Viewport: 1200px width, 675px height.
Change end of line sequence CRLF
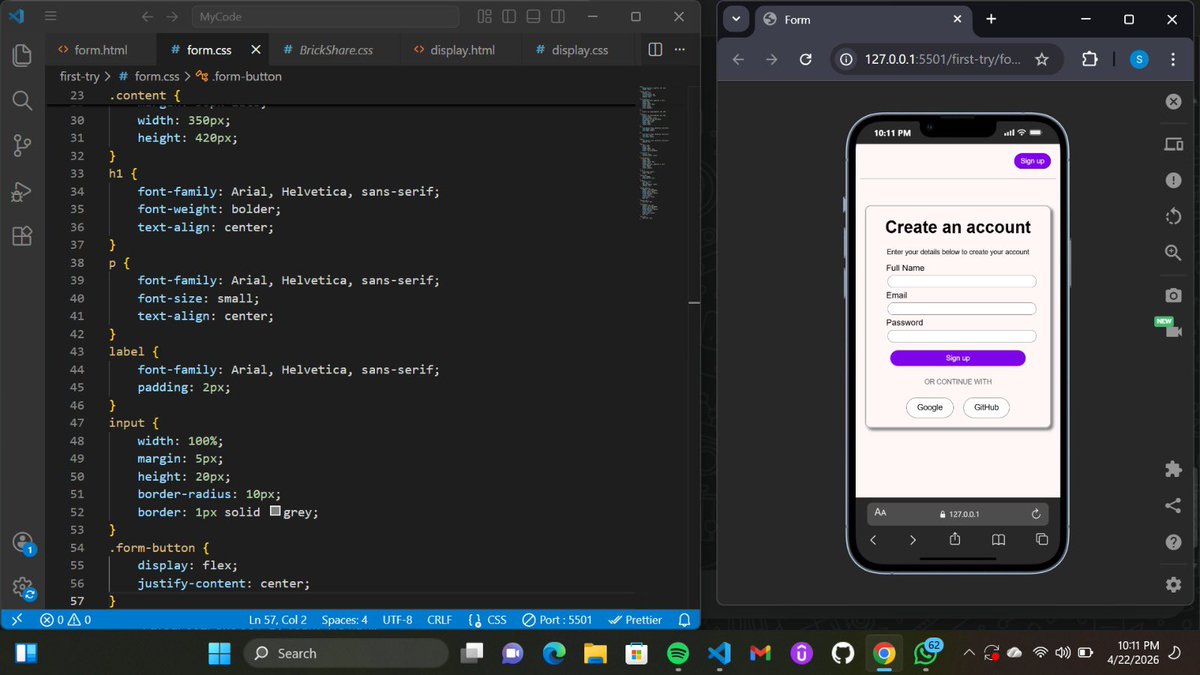tap(440, 620)
